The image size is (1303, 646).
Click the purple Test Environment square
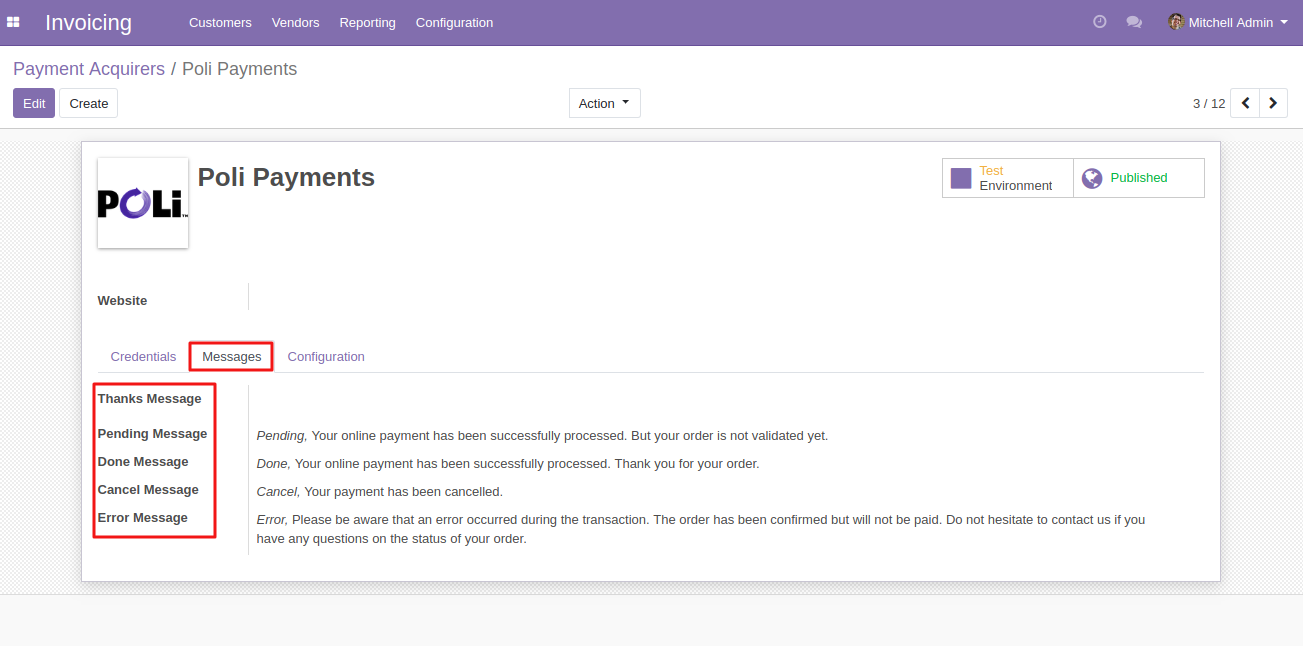(x=961, y=178)
